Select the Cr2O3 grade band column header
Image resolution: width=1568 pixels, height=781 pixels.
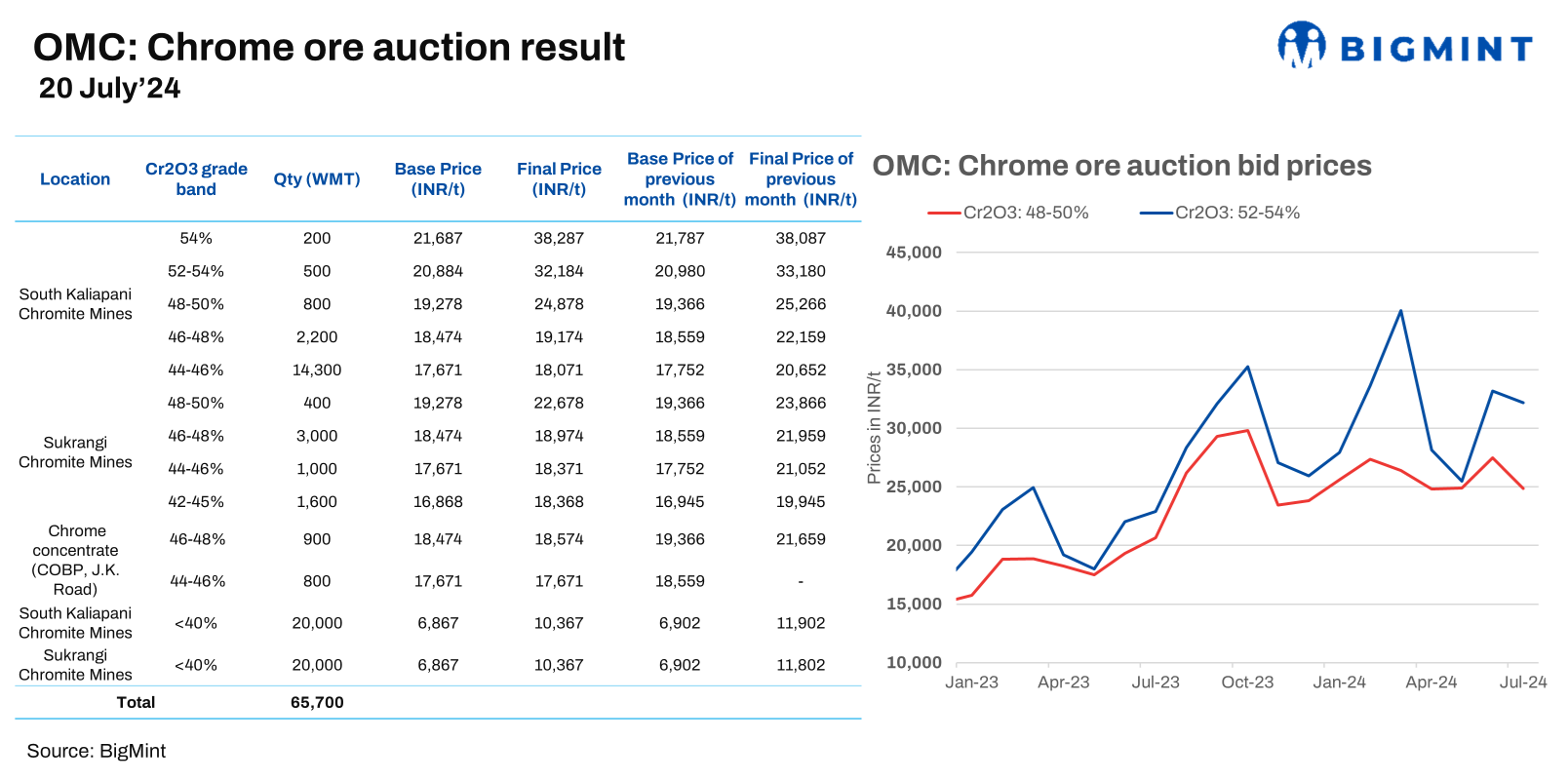click(x=196, y=179)
